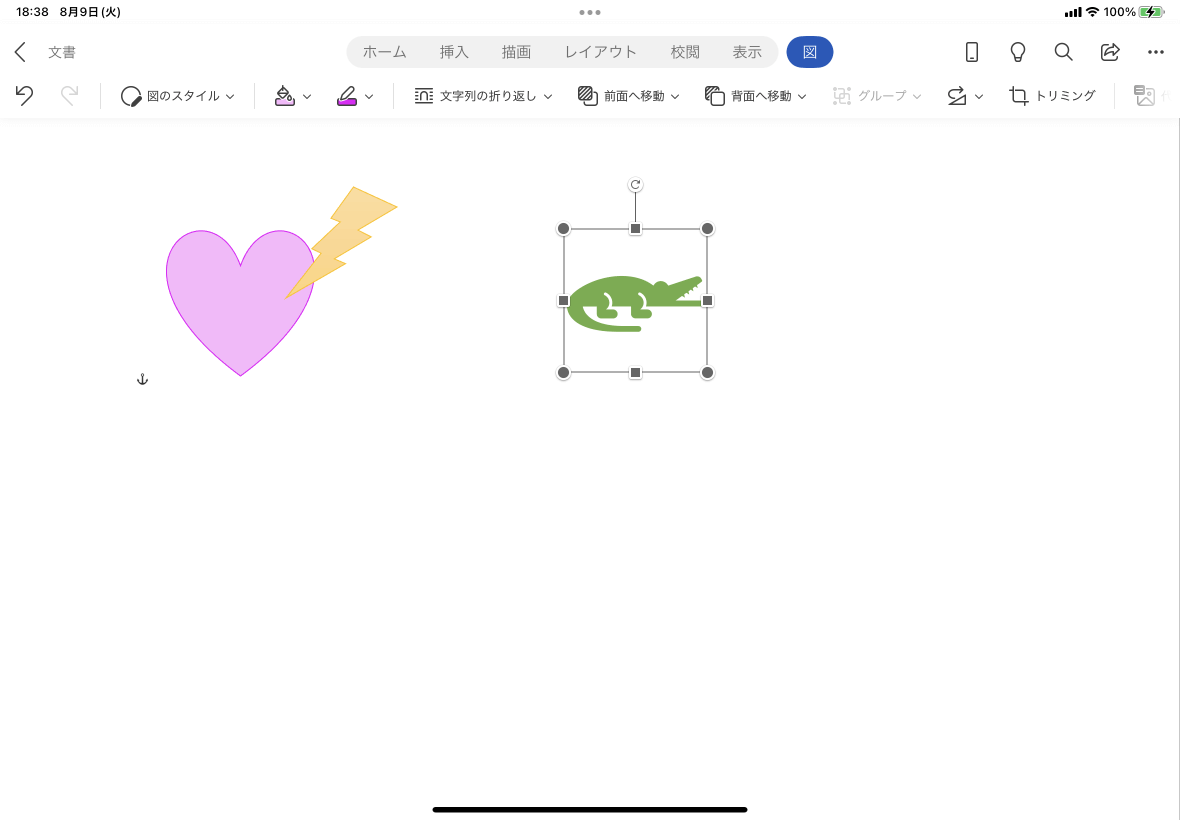This screenshot has width=1180, height=820.
Task: Click the grayed-out redo arrow
Action: (69, 96)
